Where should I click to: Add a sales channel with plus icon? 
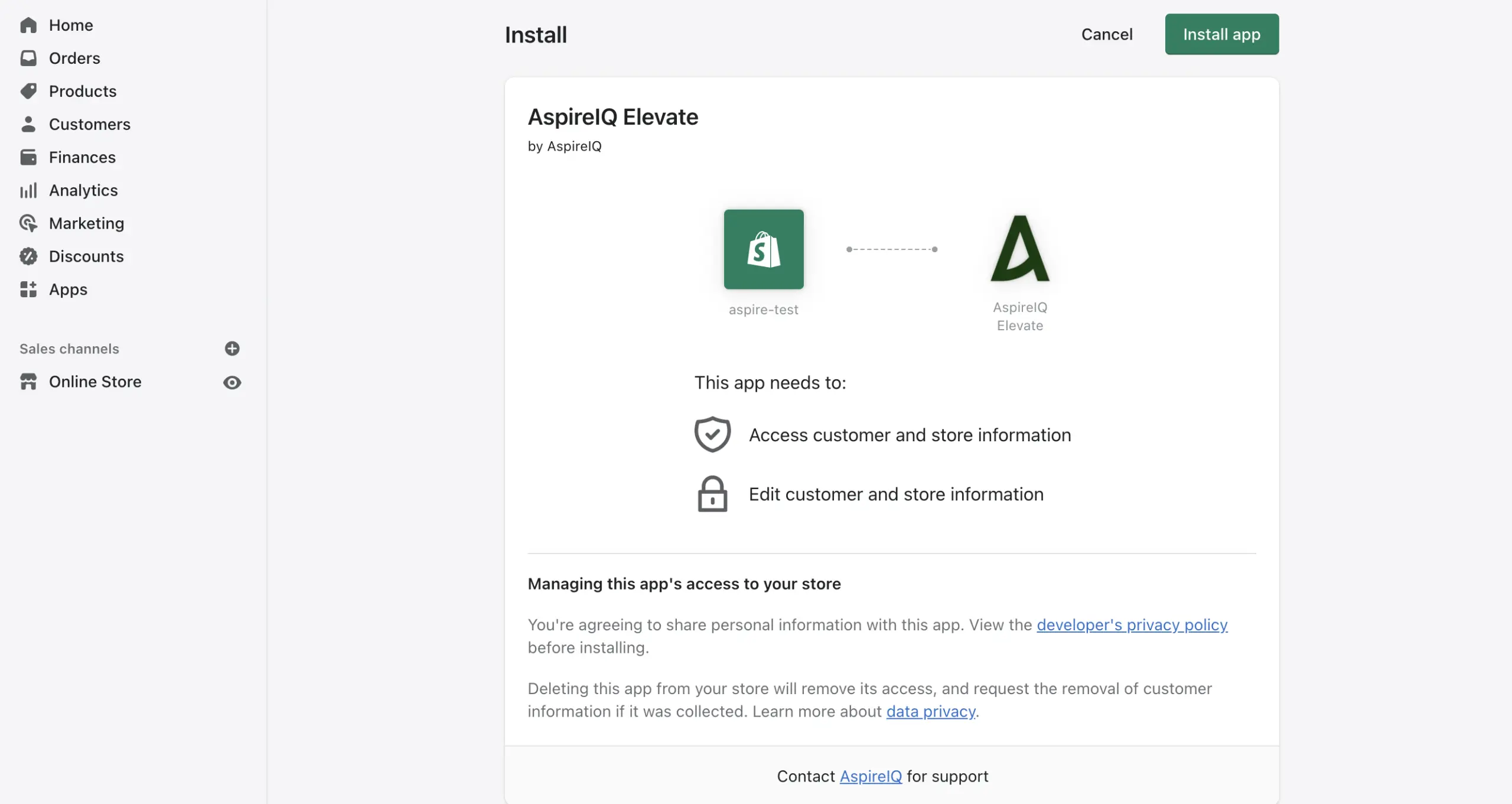pyautogui.click(x=232, y=349)
